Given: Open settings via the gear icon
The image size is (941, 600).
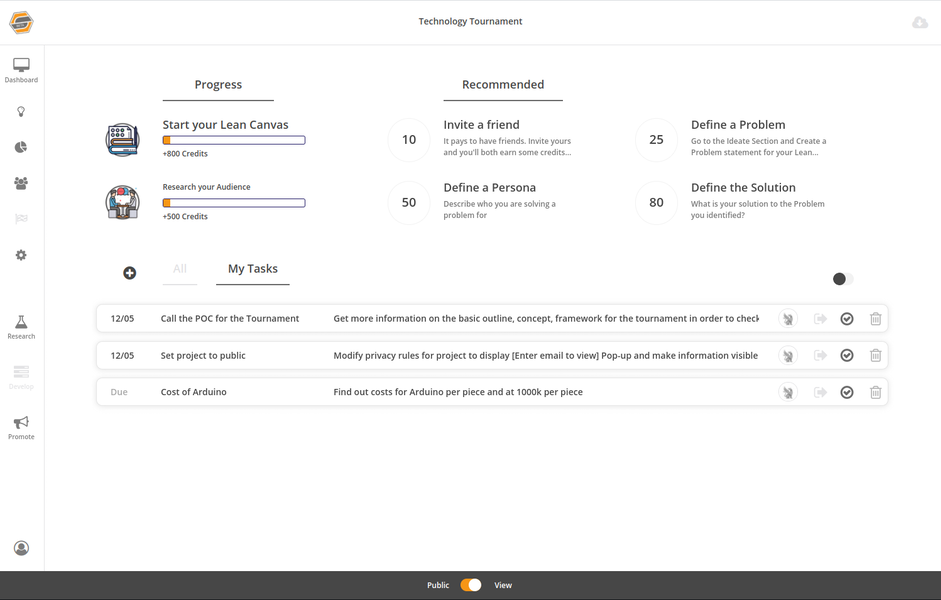Looking at the screenshot, I should point(20,255).
